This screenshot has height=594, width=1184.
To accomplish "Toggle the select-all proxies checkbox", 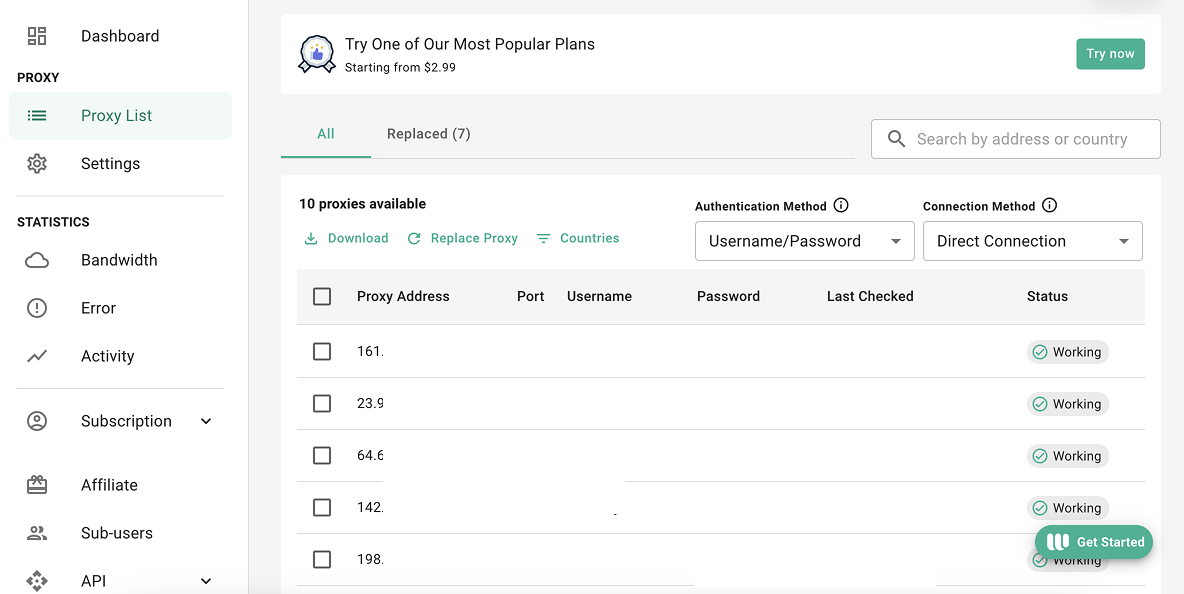I will tap(322, 297).
